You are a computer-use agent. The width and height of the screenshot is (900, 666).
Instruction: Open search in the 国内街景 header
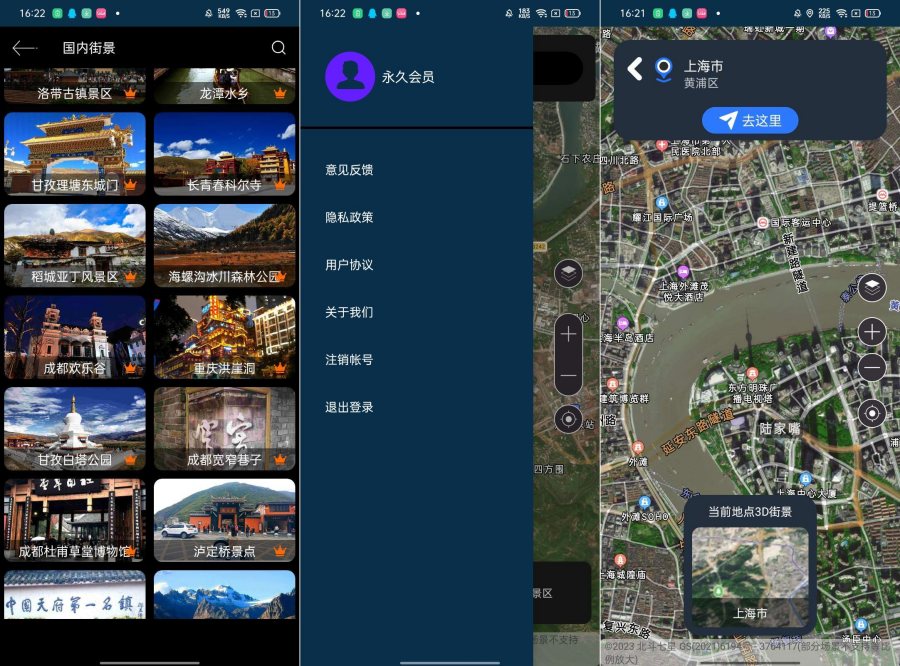pos(278,48)
